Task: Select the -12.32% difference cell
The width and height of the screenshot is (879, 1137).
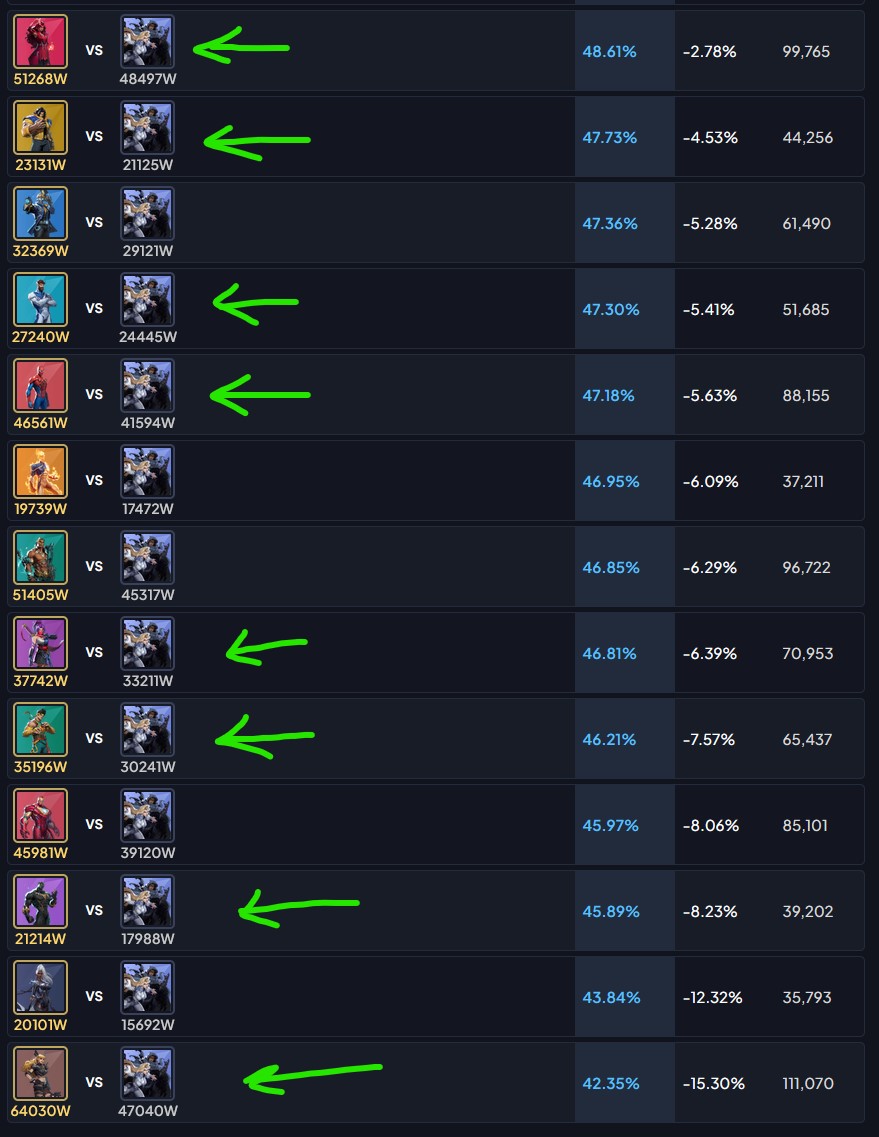Action: click(x=712, y=998)
